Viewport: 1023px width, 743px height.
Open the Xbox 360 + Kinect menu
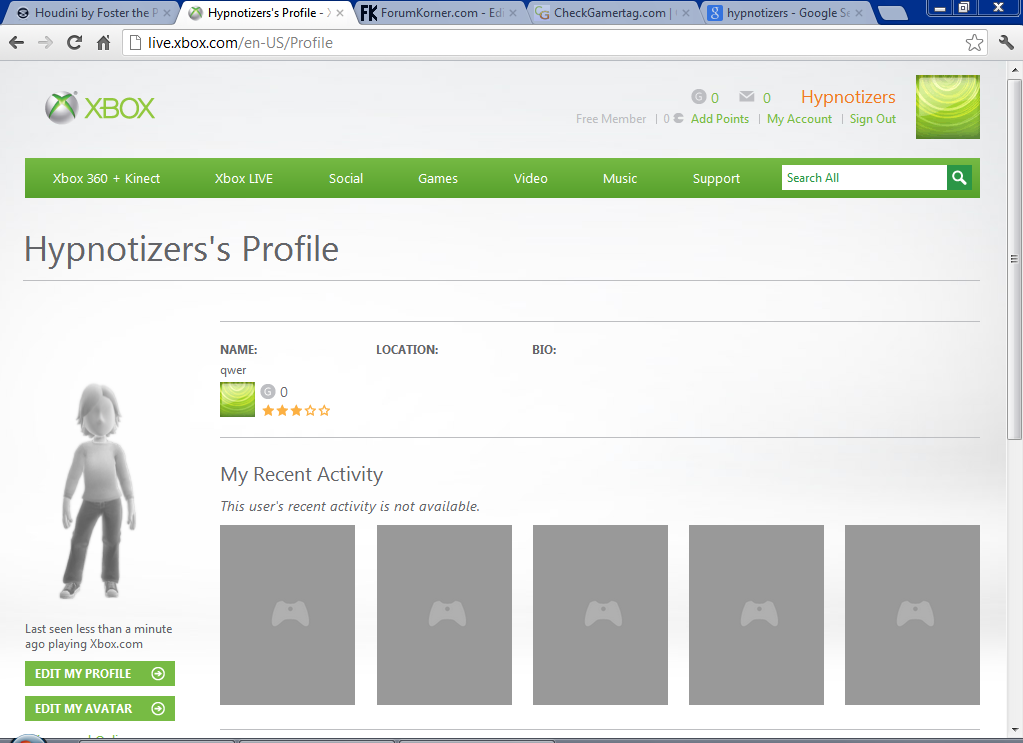tap(106, 178)
